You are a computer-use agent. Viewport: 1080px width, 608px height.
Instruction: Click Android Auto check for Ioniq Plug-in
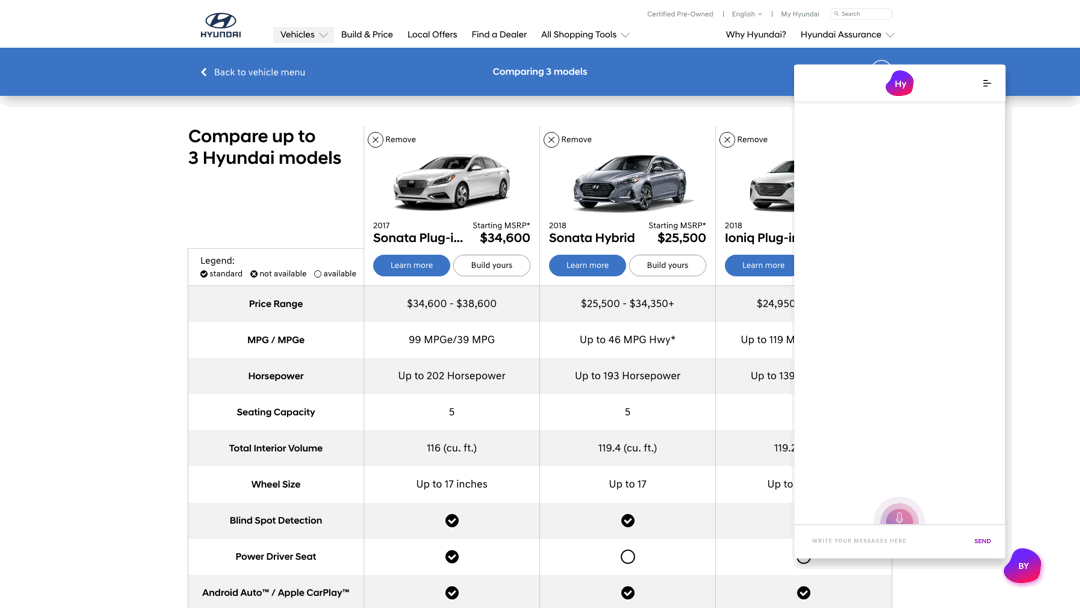coord(804,593)
